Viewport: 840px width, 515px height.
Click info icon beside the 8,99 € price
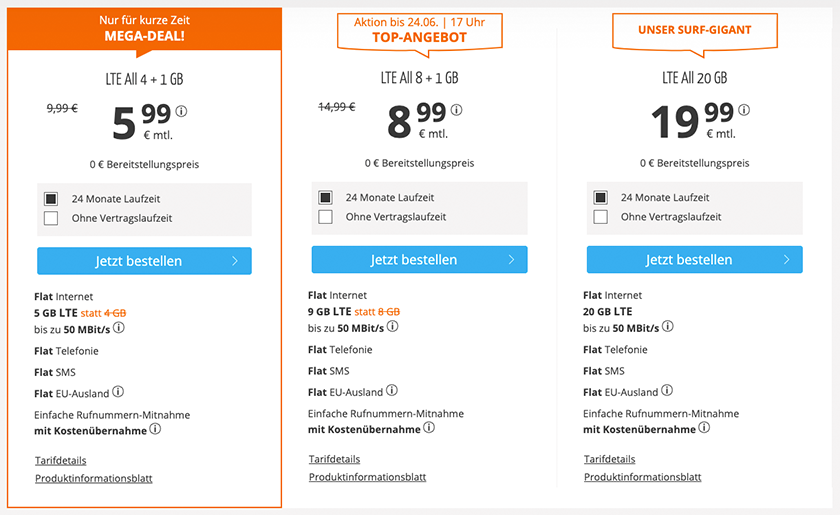(x=456, y=111)
